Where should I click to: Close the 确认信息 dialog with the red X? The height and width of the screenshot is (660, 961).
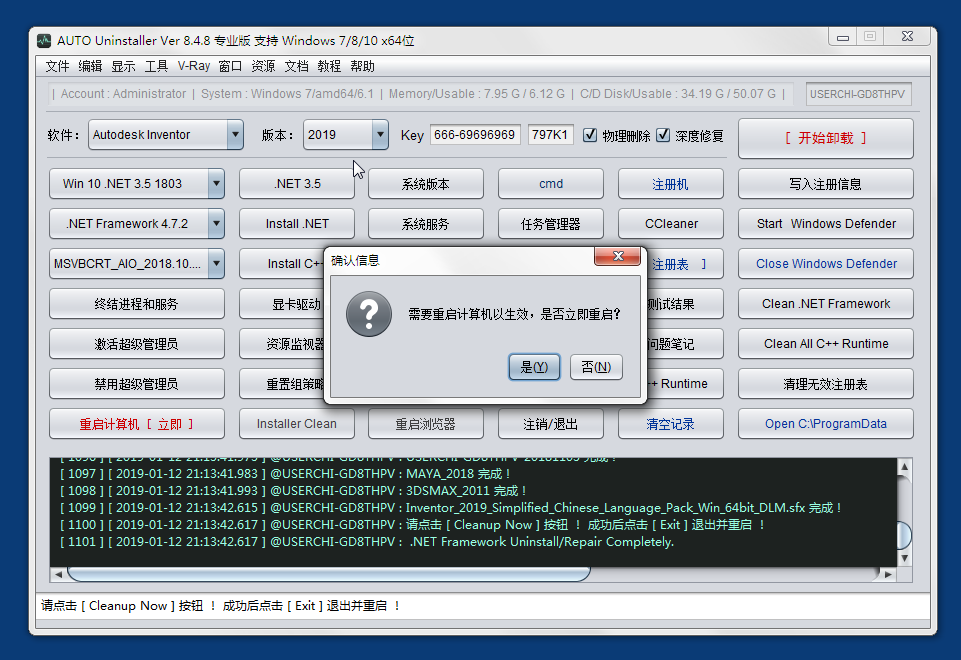pyautogui.click(x=617, y=256)
